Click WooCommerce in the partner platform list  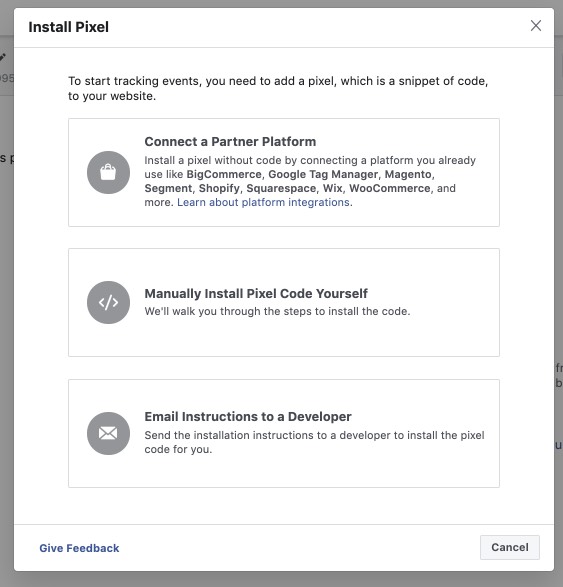click(390, 188)
